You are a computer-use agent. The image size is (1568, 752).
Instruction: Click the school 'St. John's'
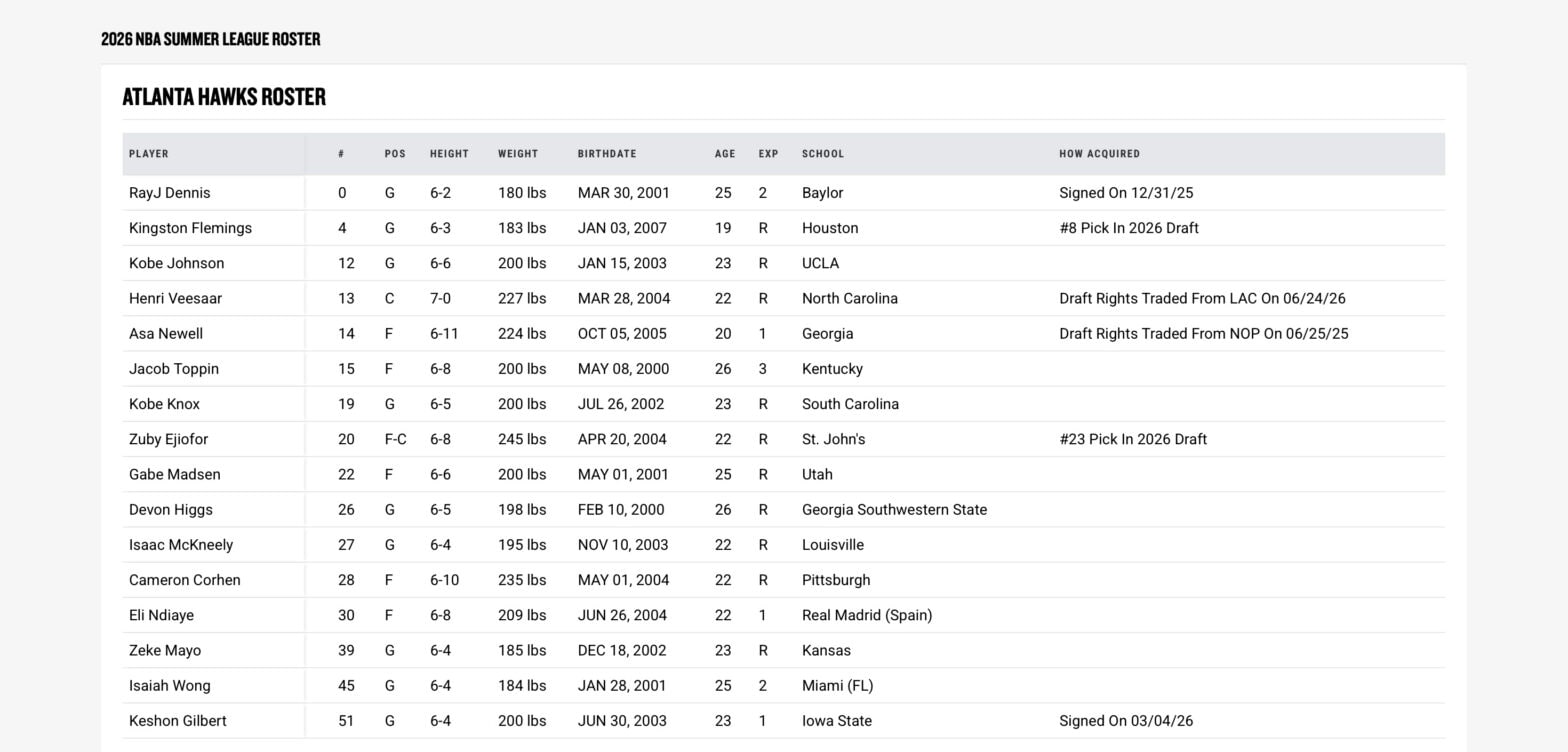[833, 439]
